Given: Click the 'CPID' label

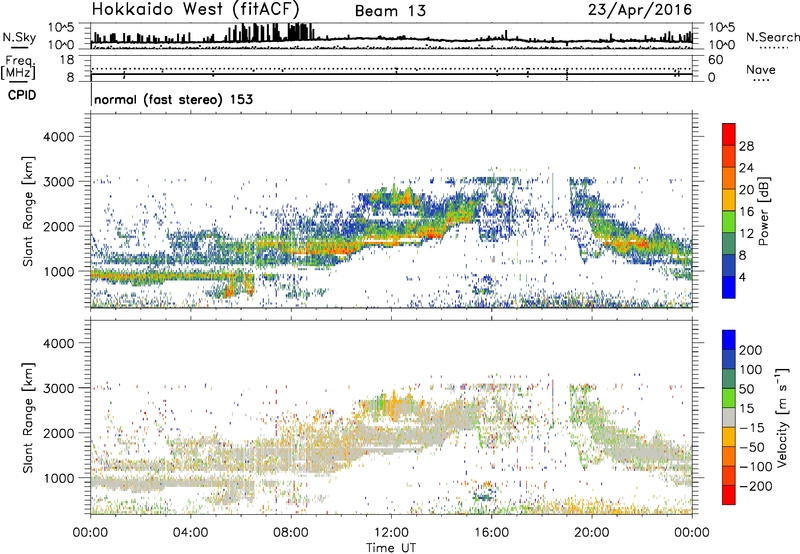Looking at the screenshot, I should click(x=22, y=95).
